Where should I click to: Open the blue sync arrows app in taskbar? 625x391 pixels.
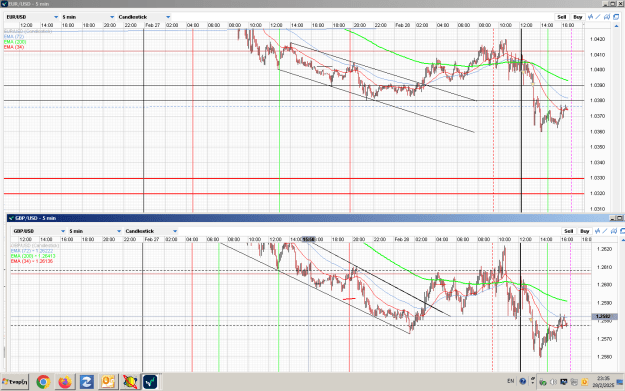pos(86,382)
